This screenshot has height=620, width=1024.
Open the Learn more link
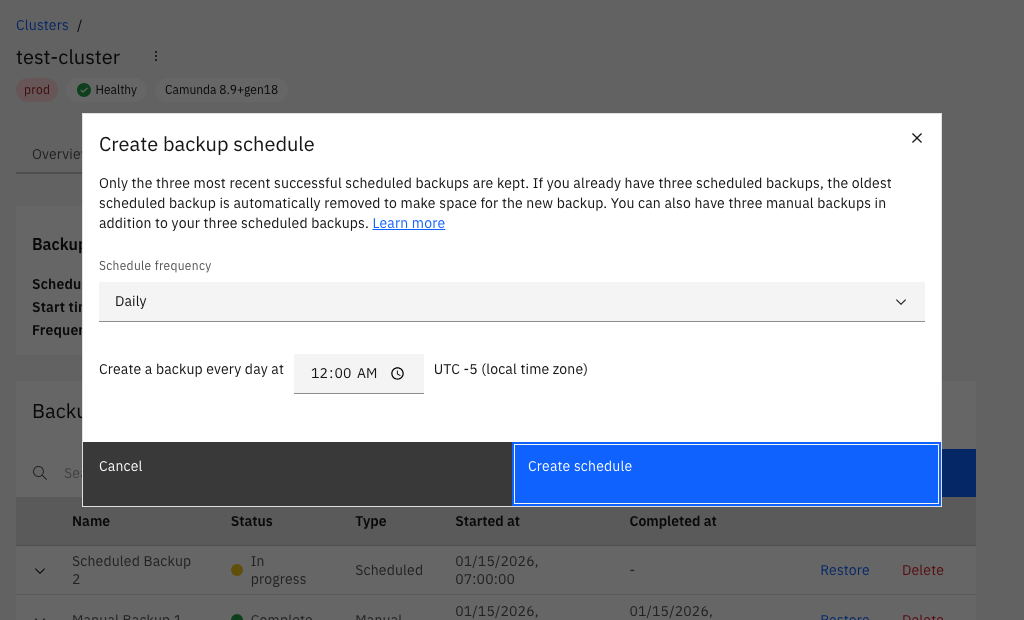click(408, 223)
